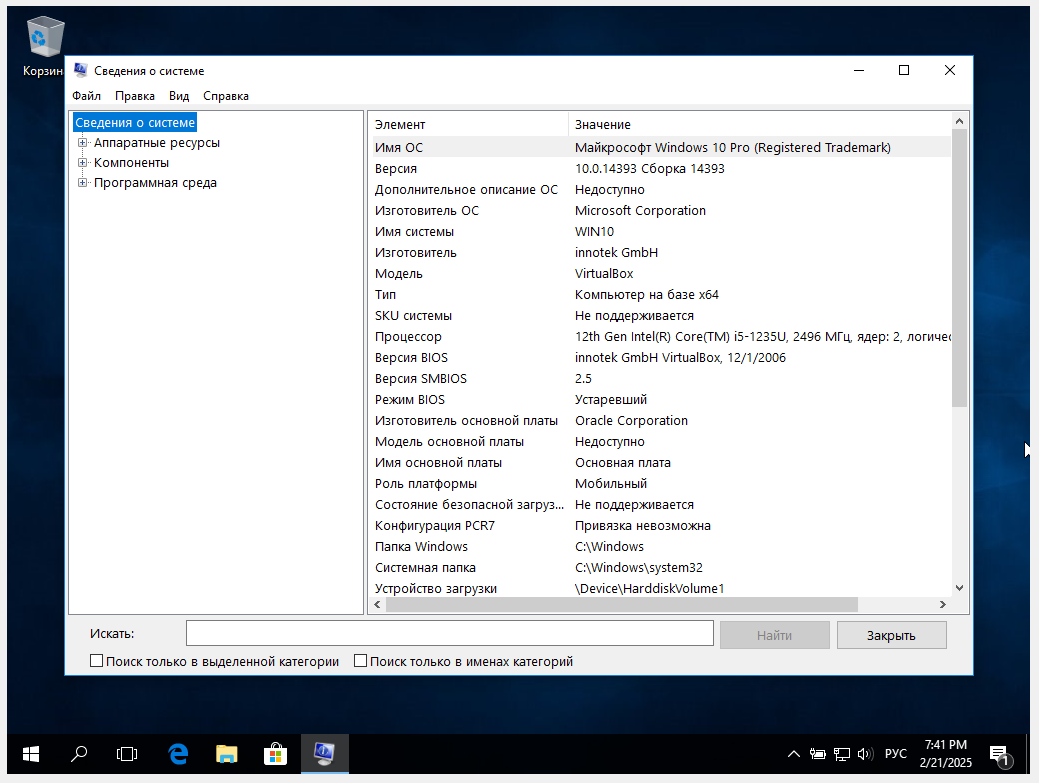The image size is (1039, 783).
Task: Click the Oracle Corporation value
Action: click(631, 421)
